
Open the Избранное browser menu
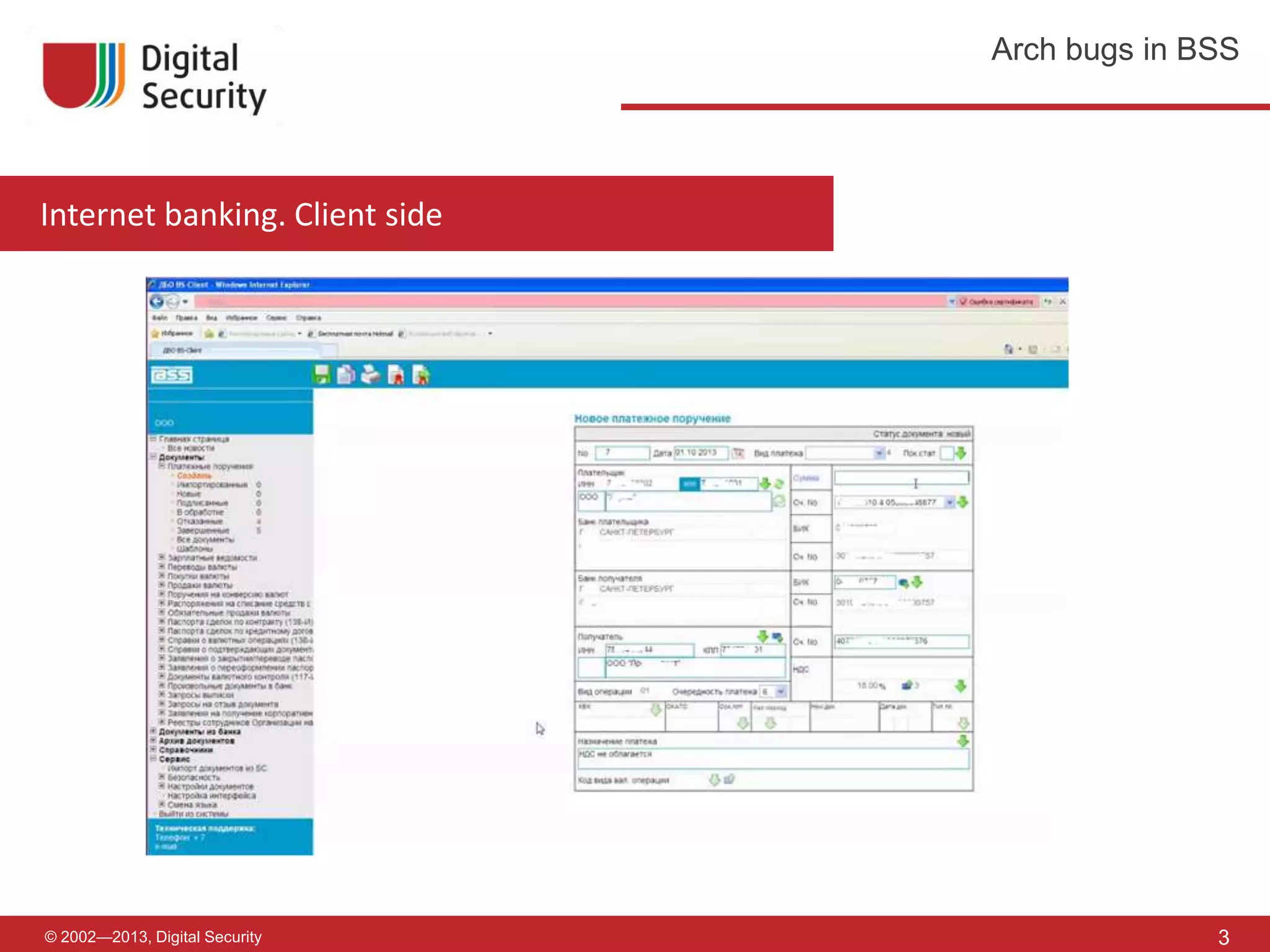point(242,317)
